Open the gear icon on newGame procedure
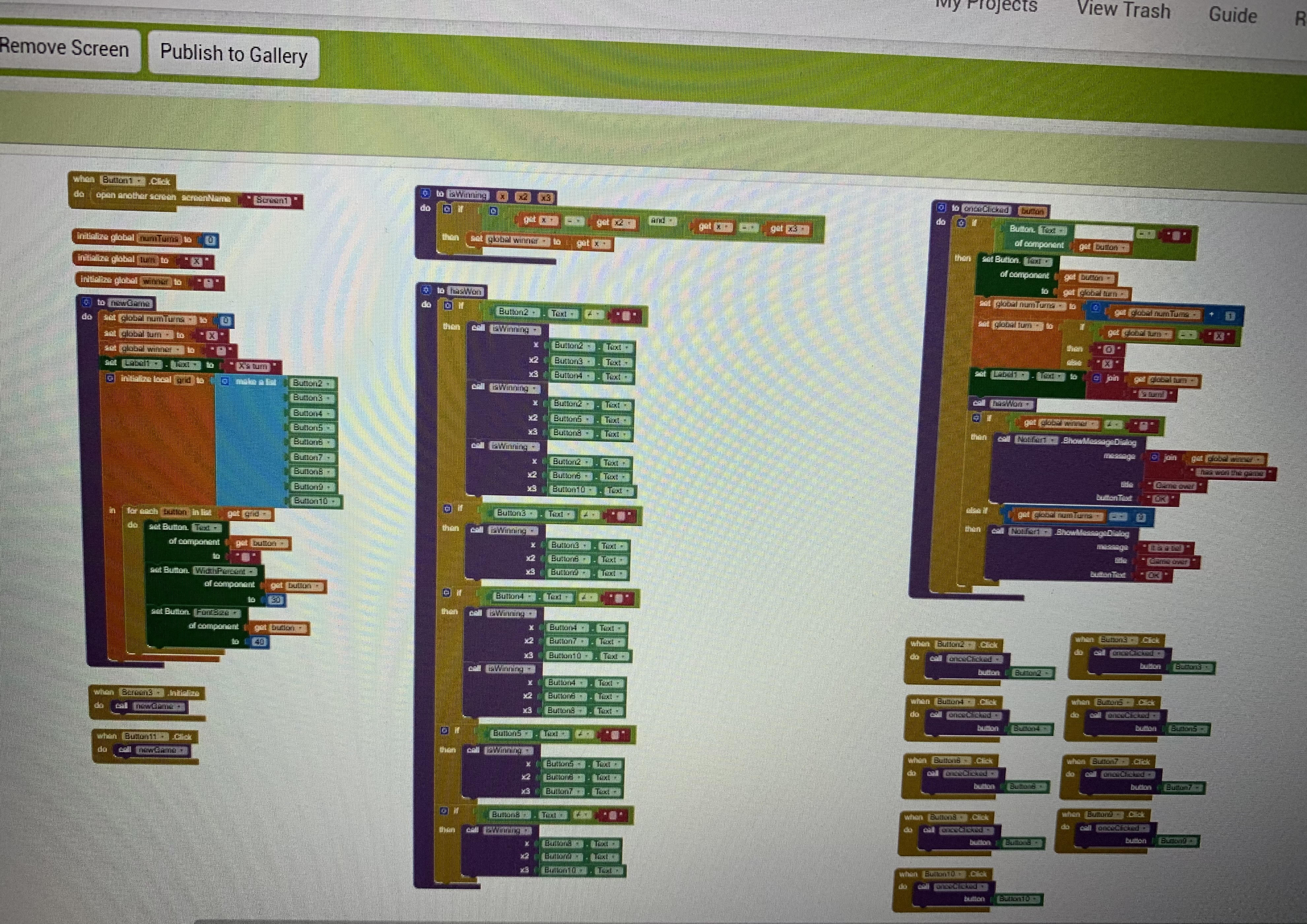The width and height of the screenshot is (1307, 924). pyautogui.click(x=86, y=302)
